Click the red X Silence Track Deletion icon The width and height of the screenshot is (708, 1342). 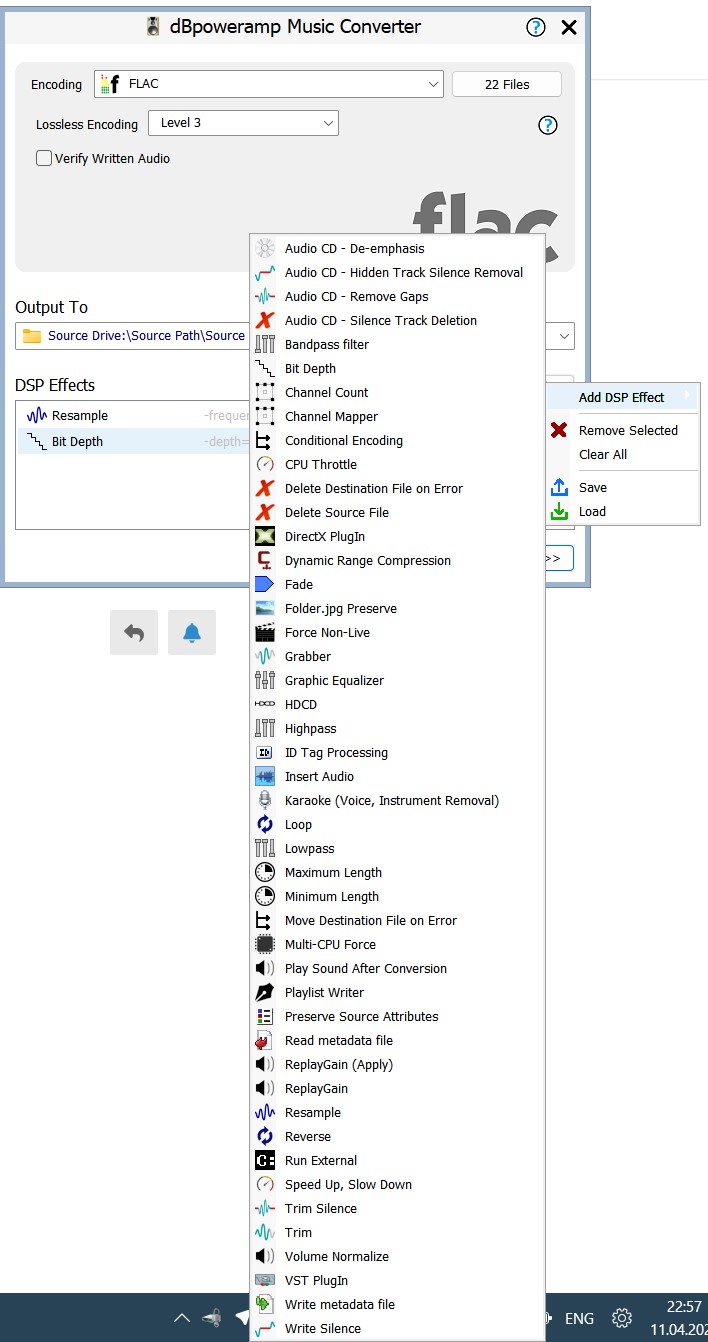265,320
